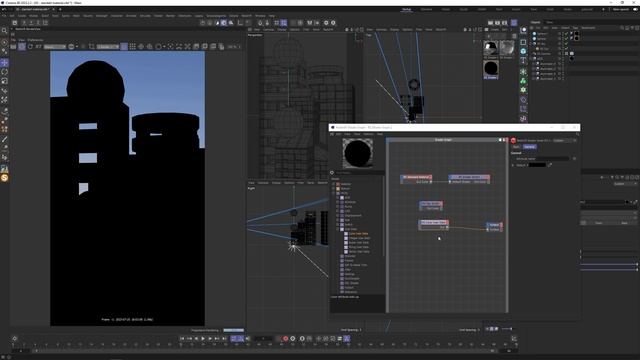Expand the Materials category in shader node tree
Image resolution: width=640 pixels, height=360 pixels.
(x=333, y=184)
